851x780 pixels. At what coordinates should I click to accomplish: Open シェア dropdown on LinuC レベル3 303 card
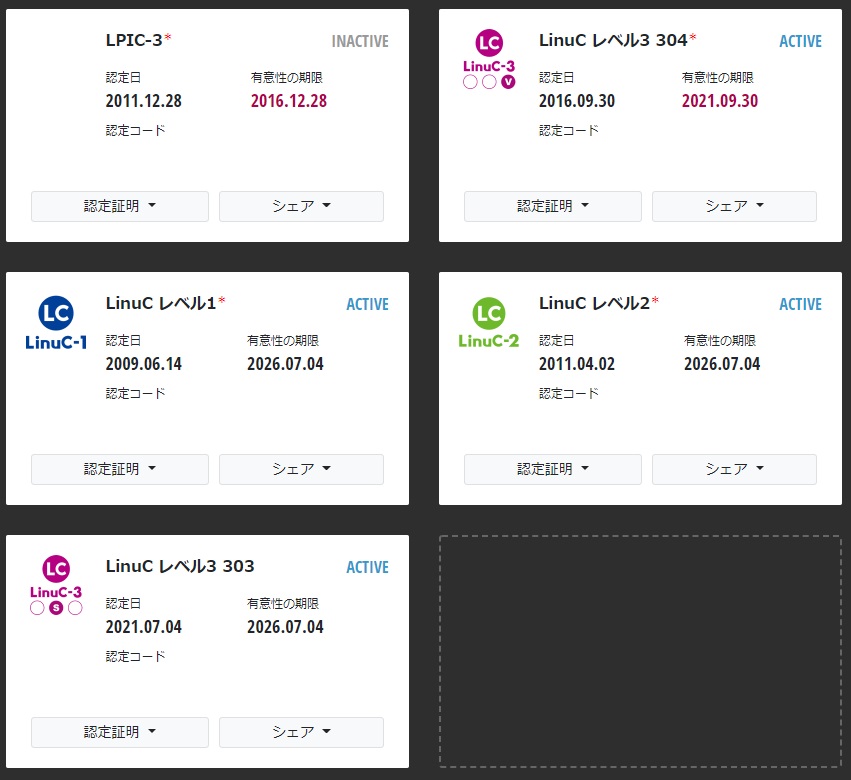pos(301,732)
